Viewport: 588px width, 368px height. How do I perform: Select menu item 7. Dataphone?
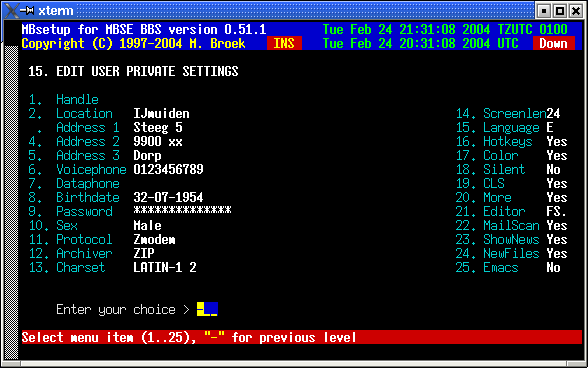point(74,183)
